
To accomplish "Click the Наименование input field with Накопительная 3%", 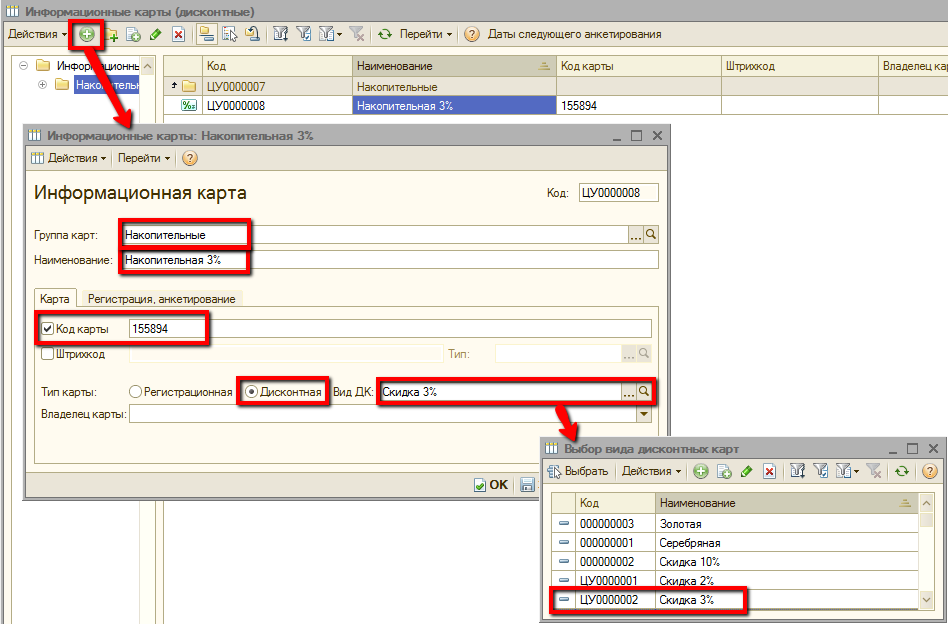I will pyautogui.click(x=388, y=260).
